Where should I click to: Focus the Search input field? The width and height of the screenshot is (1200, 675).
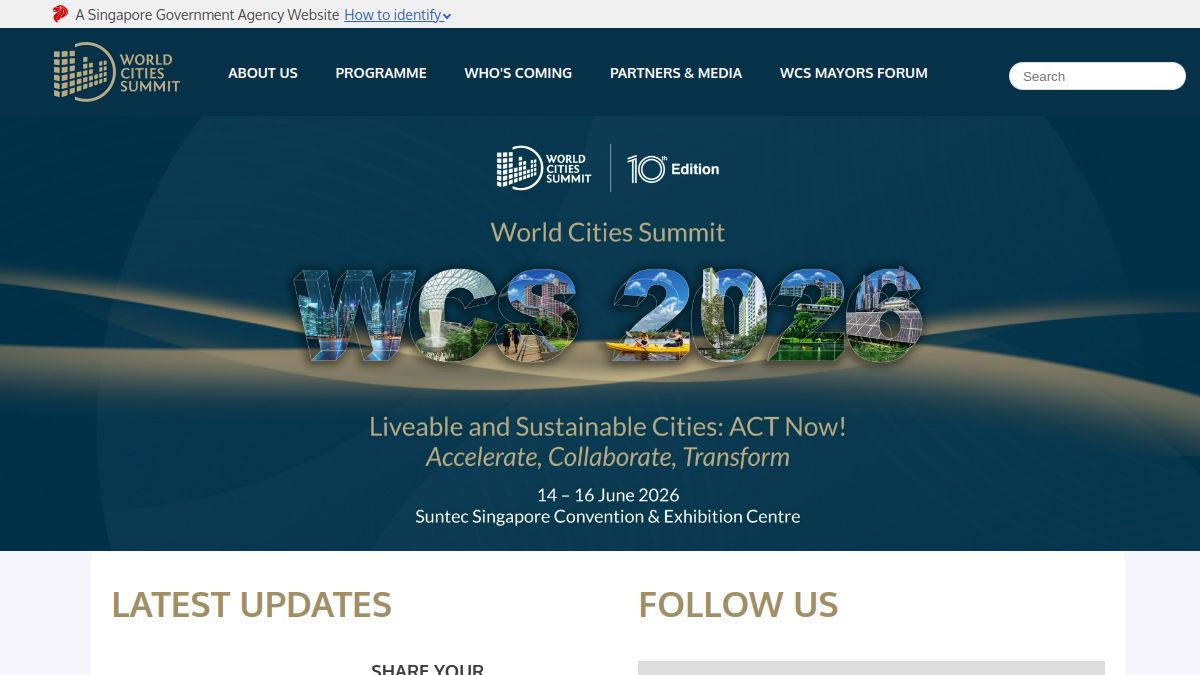(1097, 76)
